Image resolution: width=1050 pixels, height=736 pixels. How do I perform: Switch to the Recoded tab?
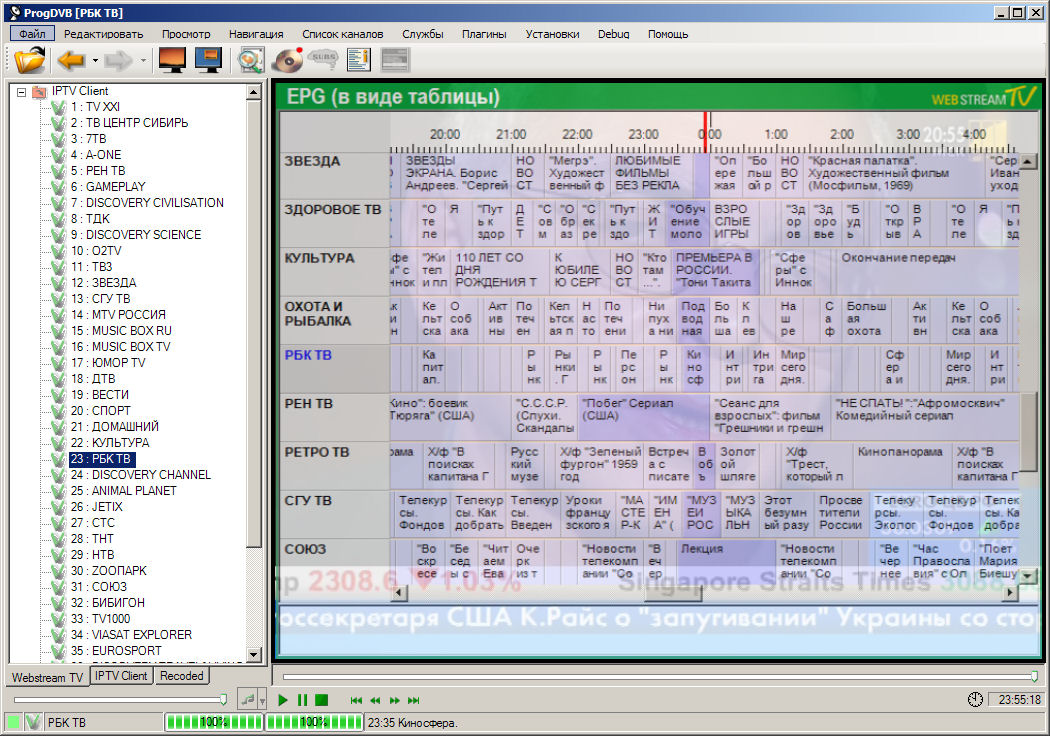[181, 676]
